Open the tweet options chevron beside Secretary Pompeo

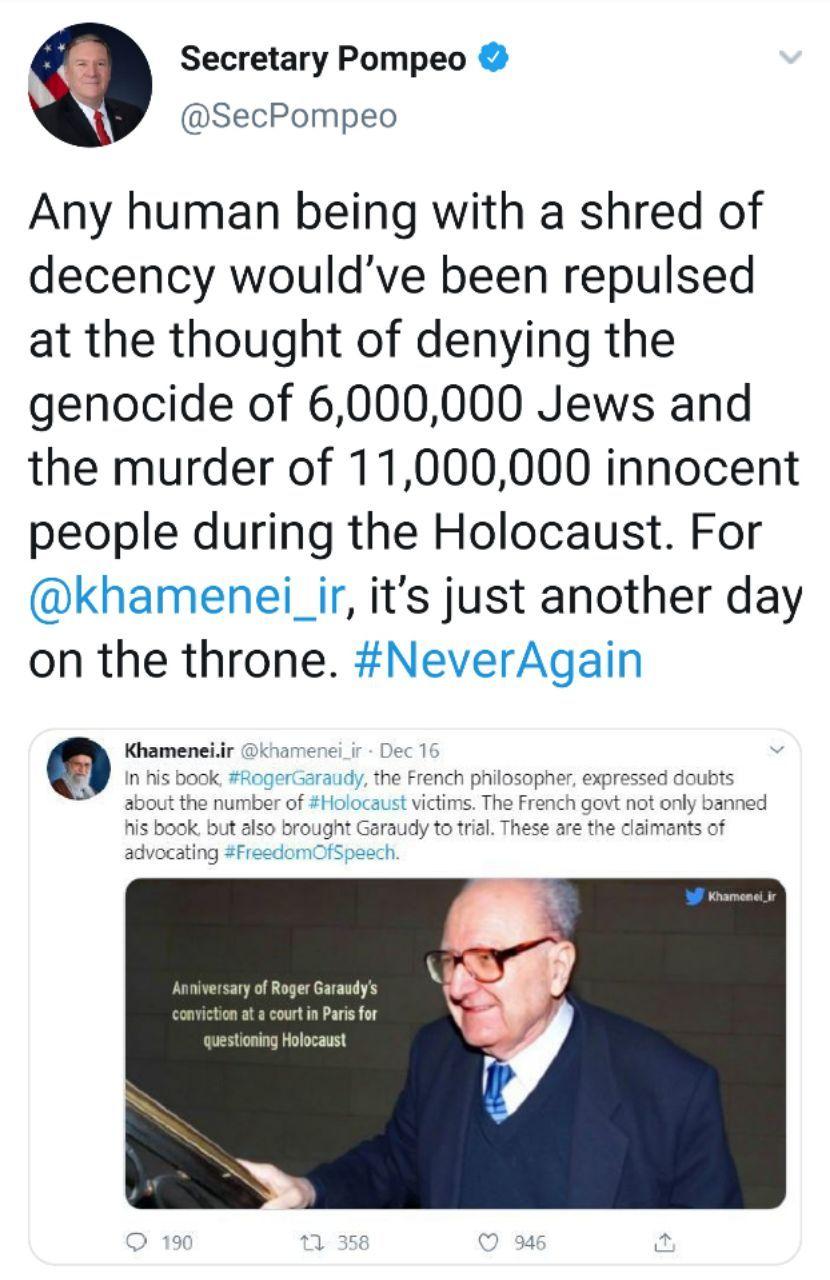click(x=790, y=58)
